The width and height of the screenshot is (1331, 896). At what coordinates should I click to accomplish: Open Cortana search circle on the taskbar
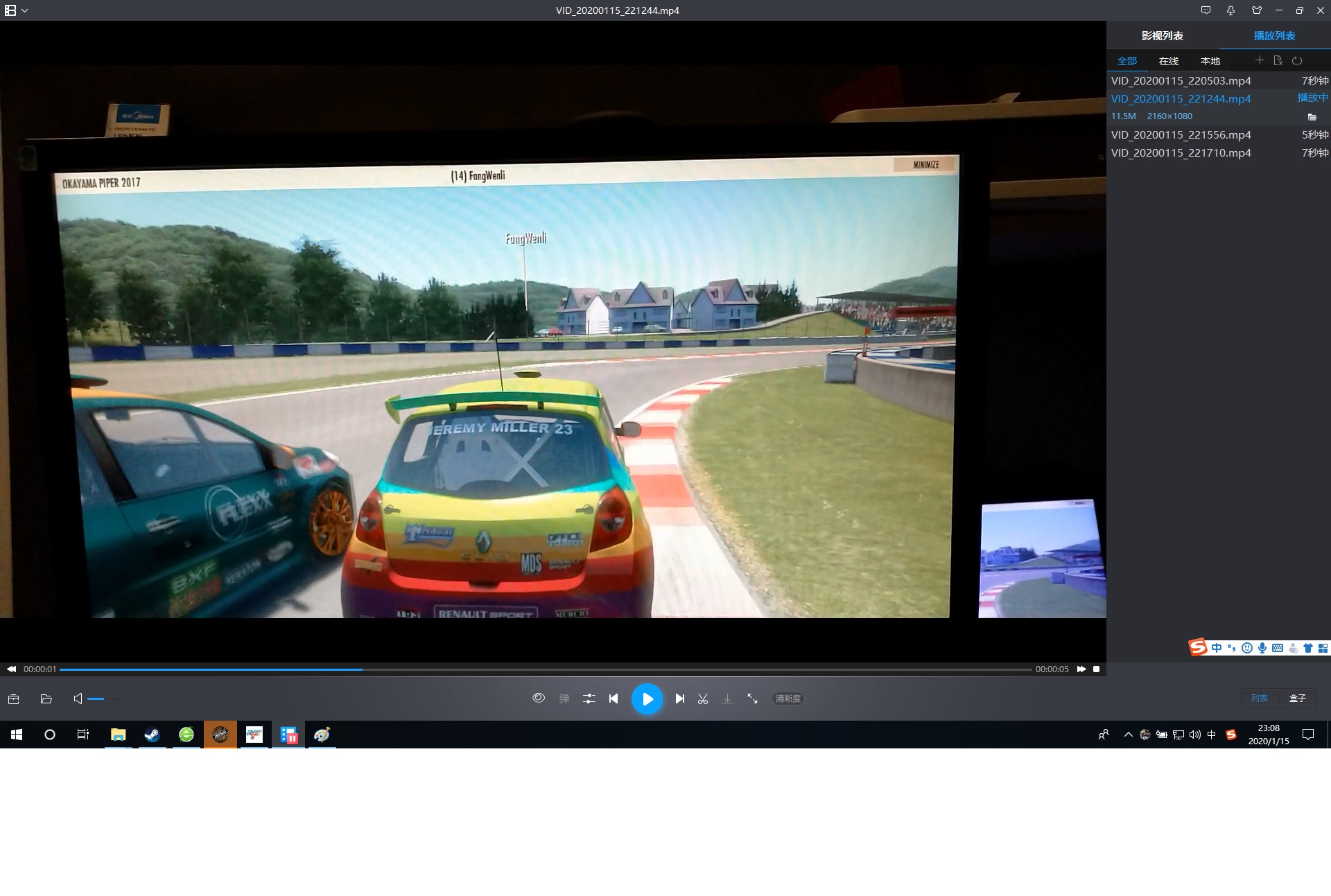pyautogui.click(x=50, y=735)
